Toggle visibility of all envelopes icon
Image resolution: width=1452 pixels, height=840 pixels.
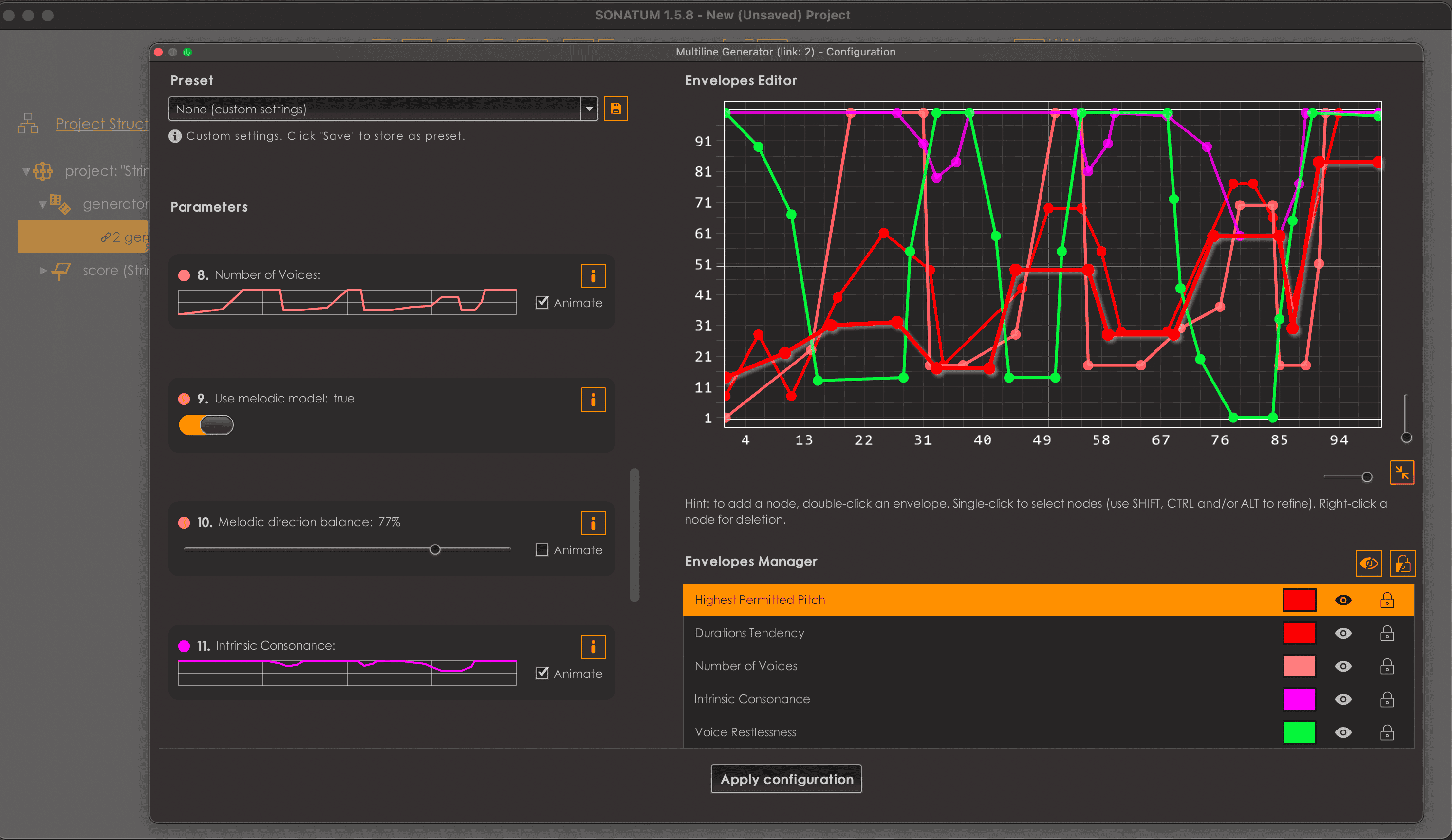click(x=1368, y=563)
